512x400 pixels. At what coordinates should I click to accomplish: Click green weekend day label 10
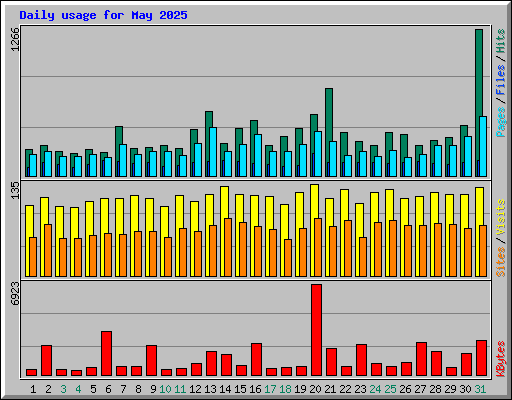coord(165,389)
